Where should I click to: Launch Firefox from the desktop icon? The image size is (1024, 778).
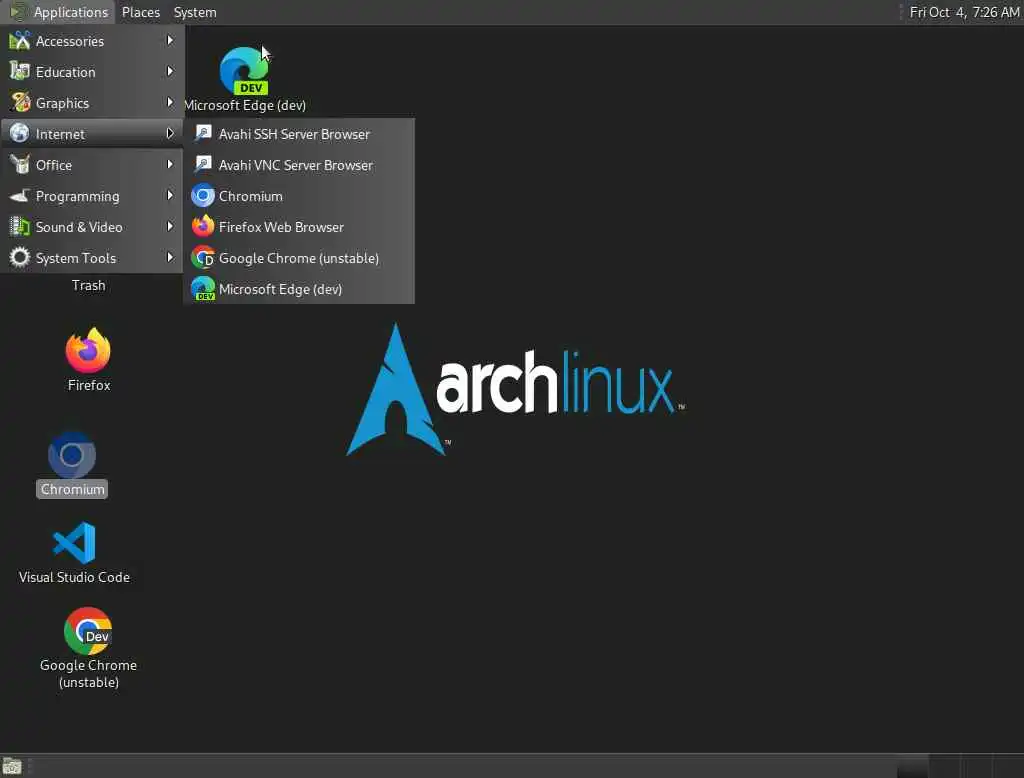coord(88,350)
